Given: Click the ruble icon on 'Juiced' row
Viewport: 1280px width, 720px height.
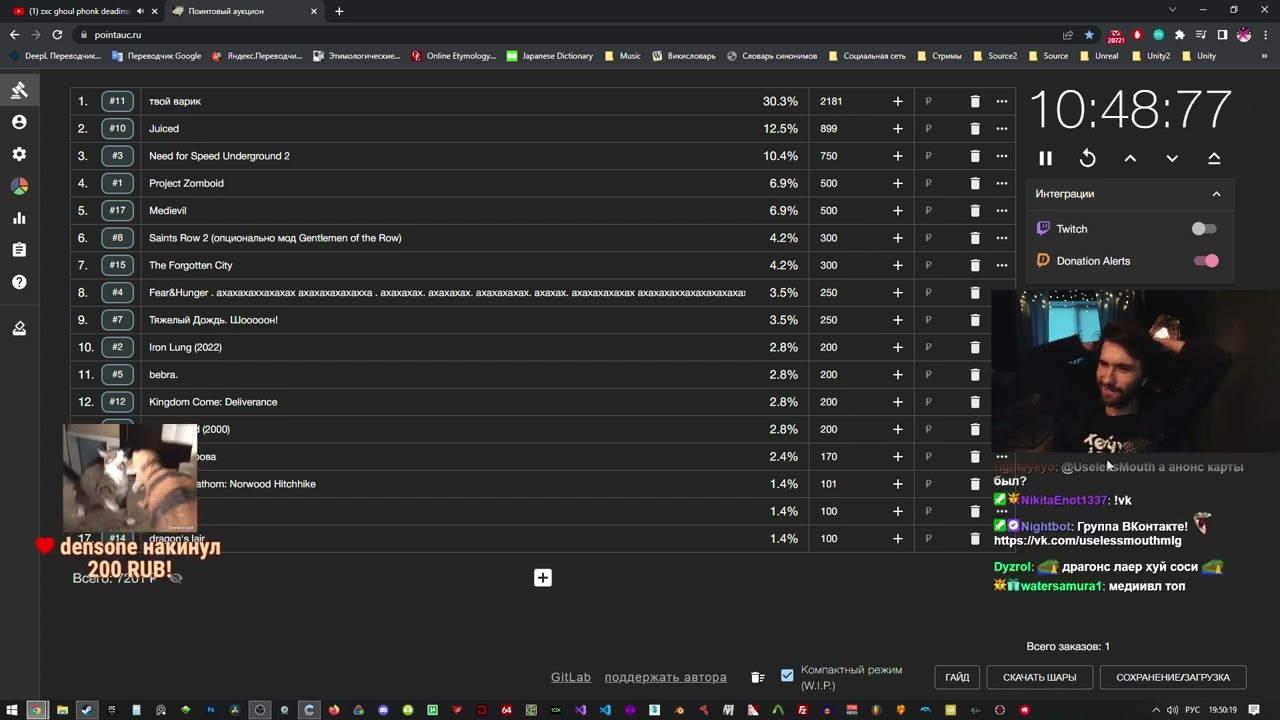Looking at the screenshot, I should (x=928, y=128).
